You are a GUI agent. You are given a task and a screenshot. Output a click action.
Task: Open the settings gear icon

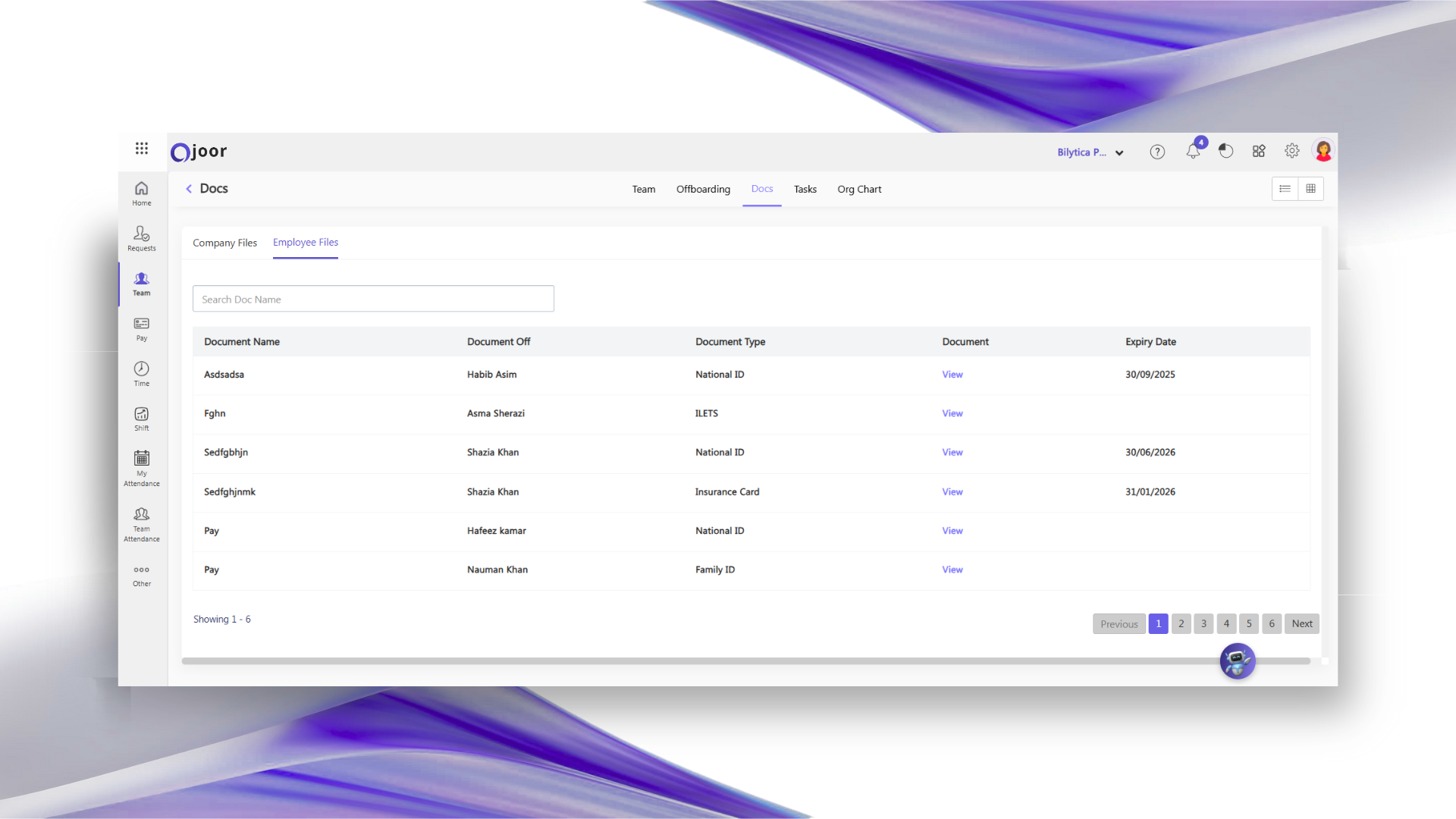(x=1292, y=151)
